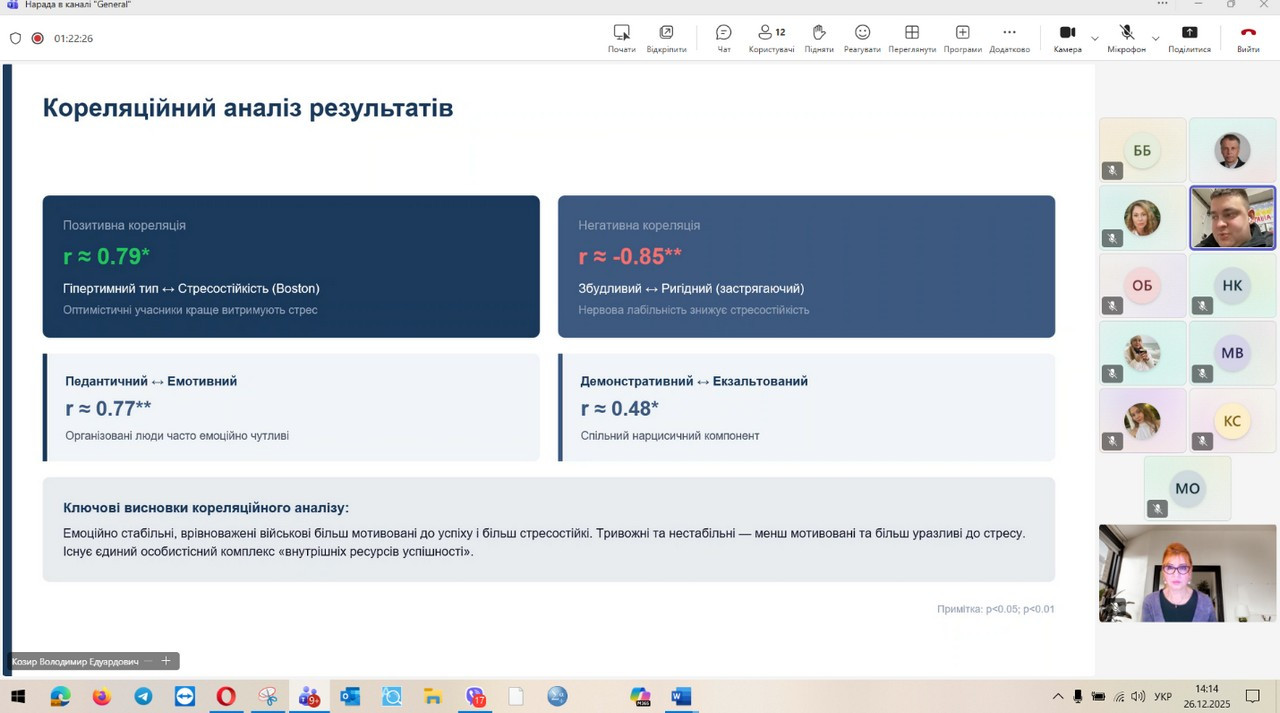The image size is (1280, 713).
Task: Open the Реагувати reactions menu
Action: pos(862,38)
